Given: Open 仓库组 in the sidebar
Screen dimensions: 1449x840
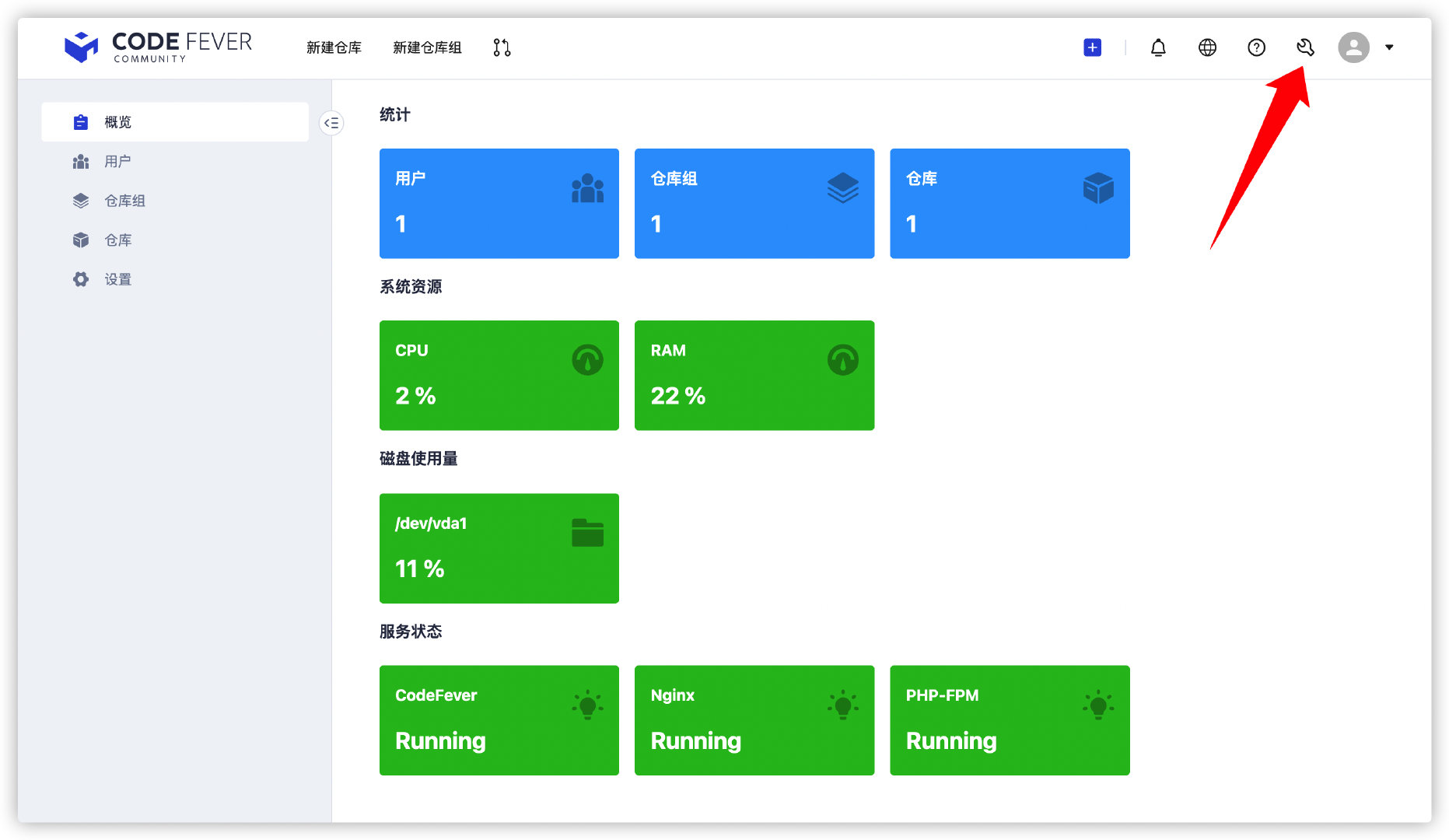Looking at the screenshot, I should point(175,201).
